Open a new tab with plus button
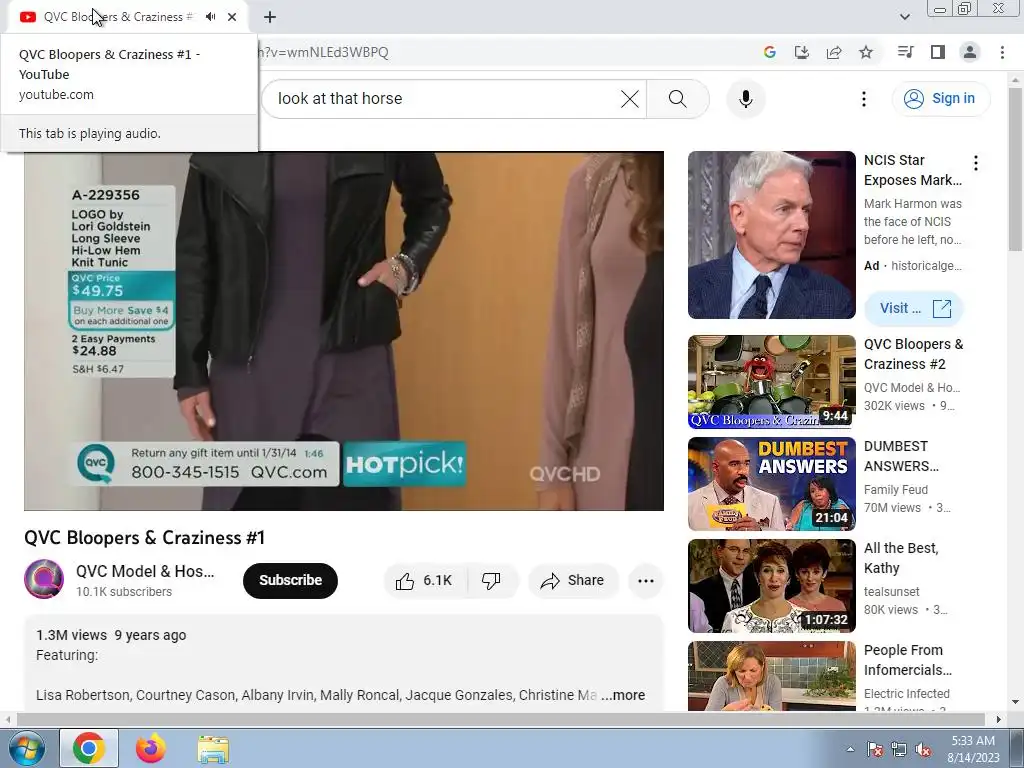 click(x=270, y=17)
